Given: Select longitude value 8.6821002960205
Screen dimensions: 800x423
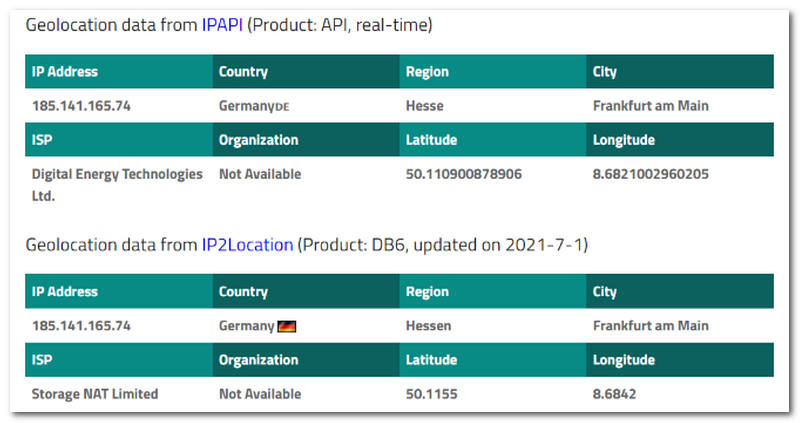Looking at the screenshot, I should click(x=651, y=174).
